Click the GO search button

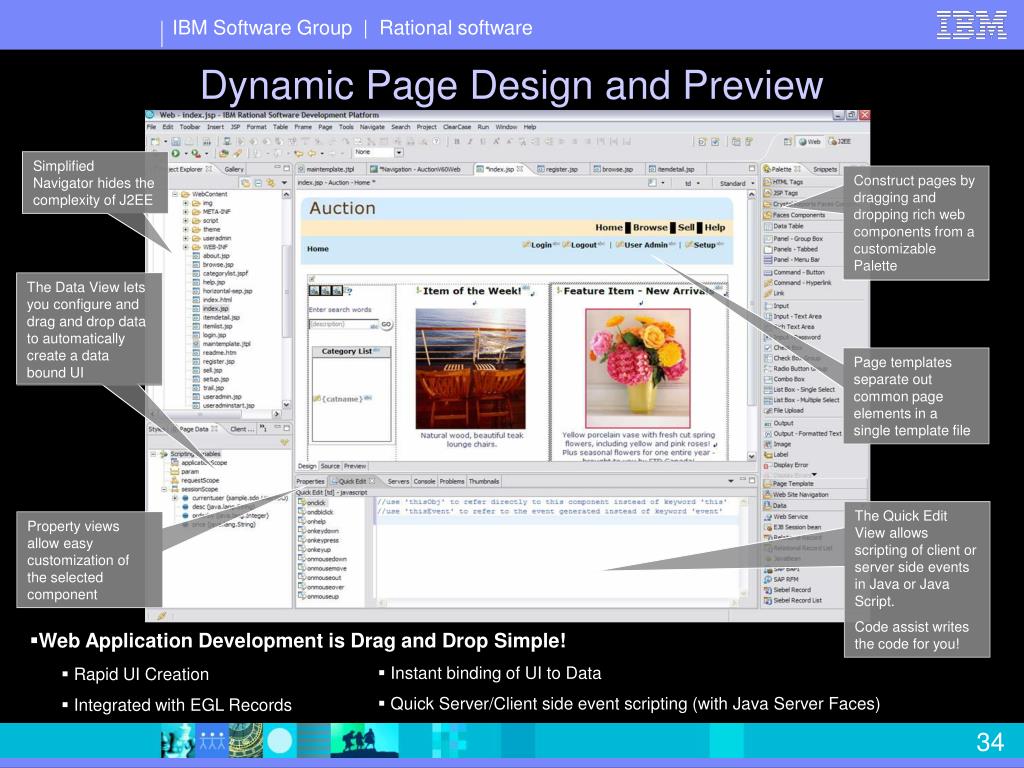point(387,325)
